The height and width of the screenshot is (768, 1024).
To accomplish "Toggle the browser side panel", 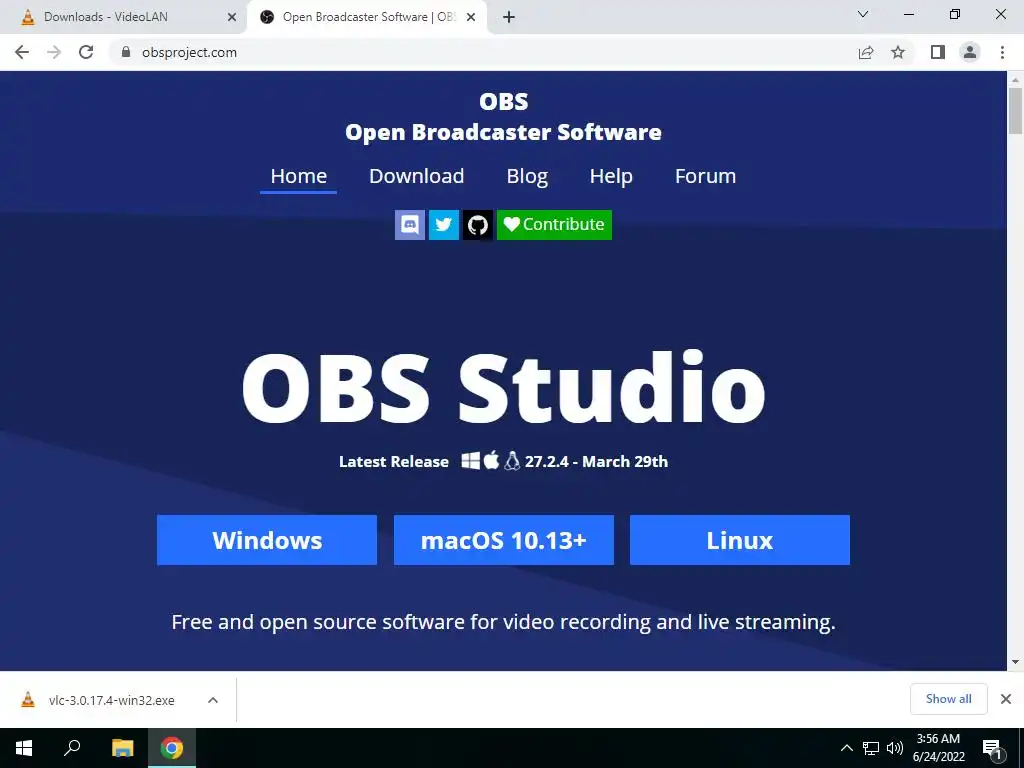I will pyautogui.click(x=938, y=52).
